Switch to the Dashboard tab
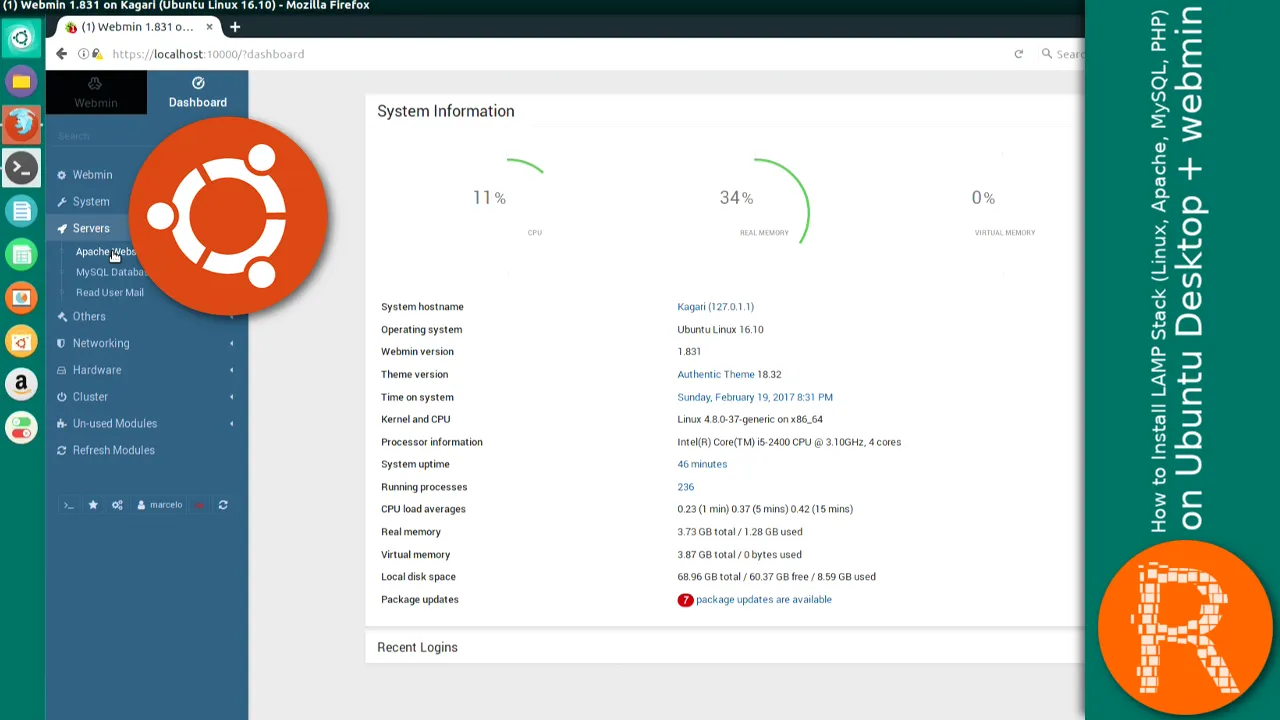The image size is (1280, 720). click(x=198, y=92)
